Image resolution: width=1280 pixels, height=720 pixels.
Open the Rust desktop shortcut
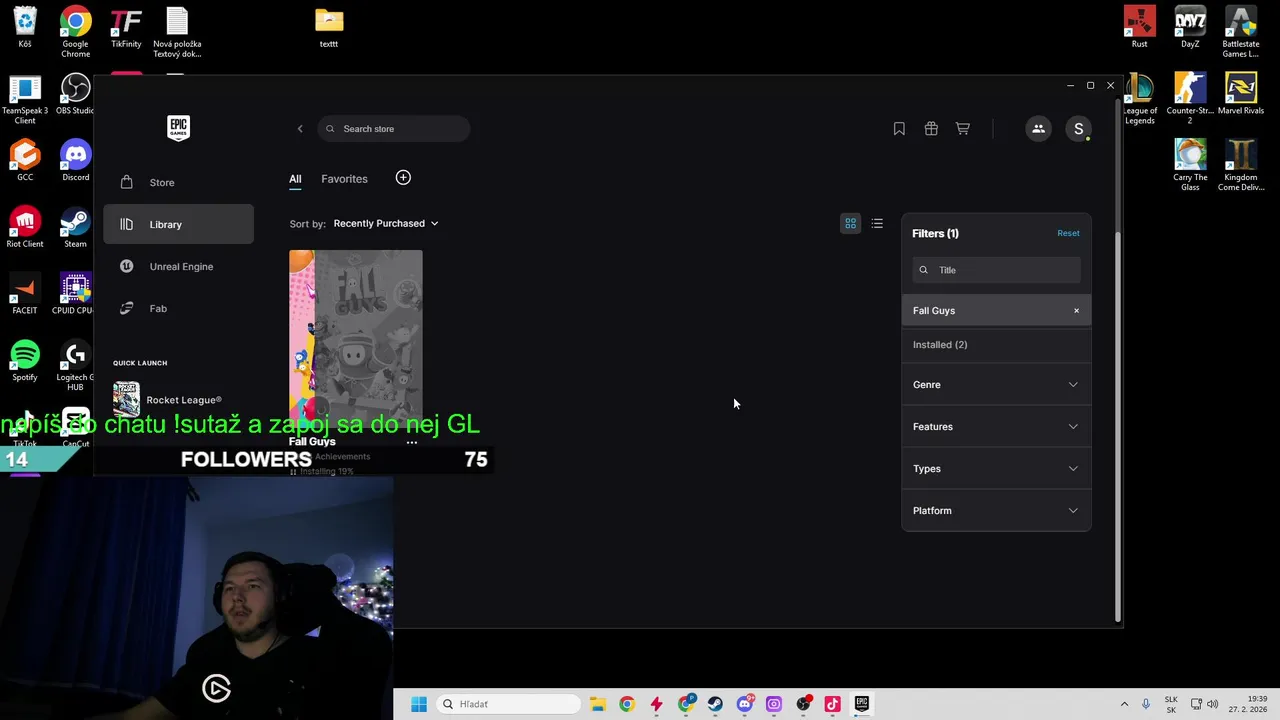tap(1140, 28)
